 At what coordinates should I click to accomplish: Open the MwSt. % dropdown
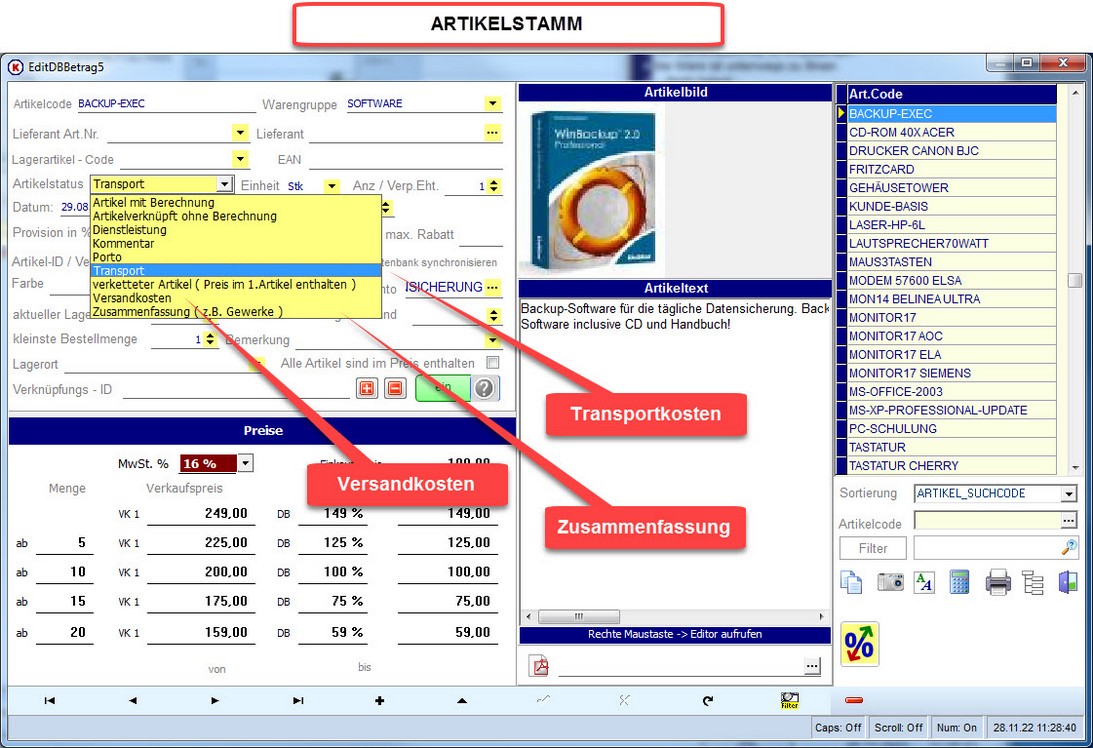pos(246,464)
